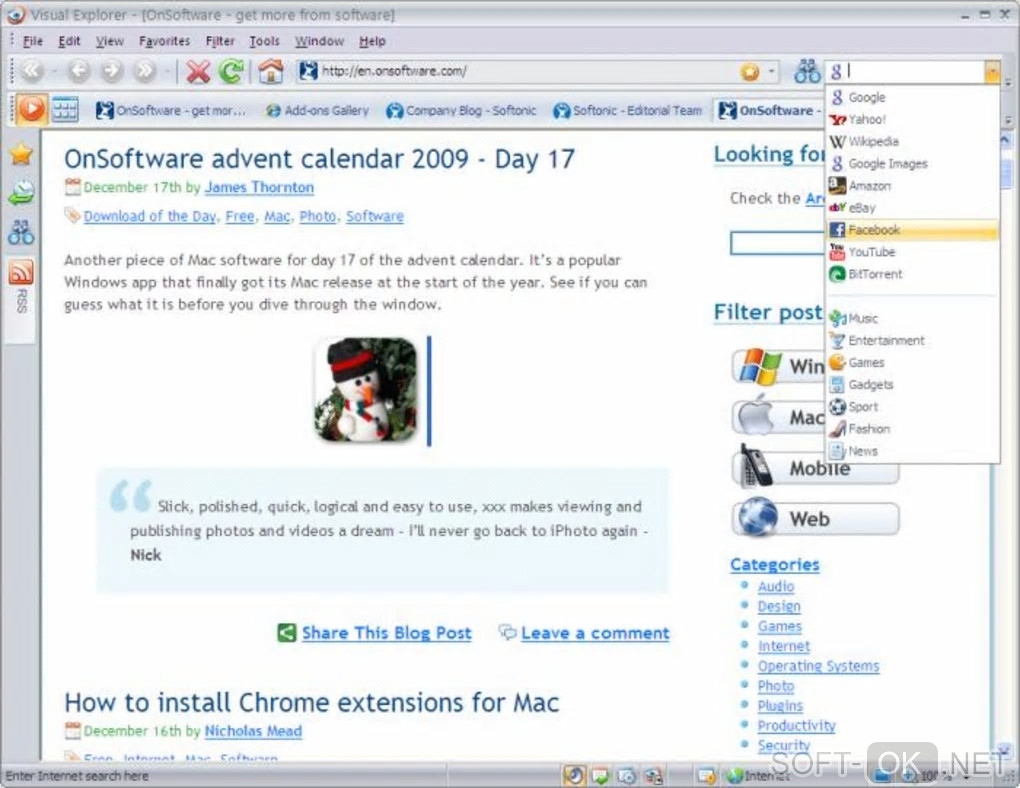The height and width of the screenshot is (788, 1020).
Task: Open the Productivity category link
Action: [796, 726]
